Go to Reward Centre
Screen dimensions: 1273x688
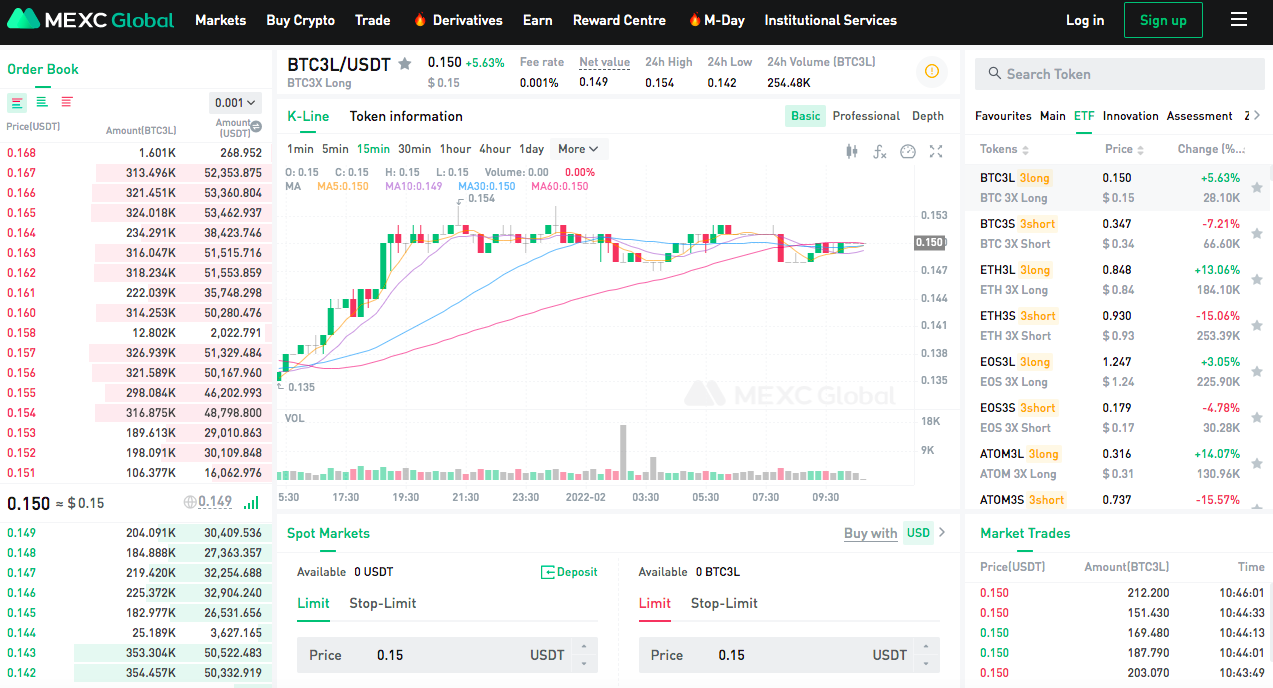click(x=619, y=20)
